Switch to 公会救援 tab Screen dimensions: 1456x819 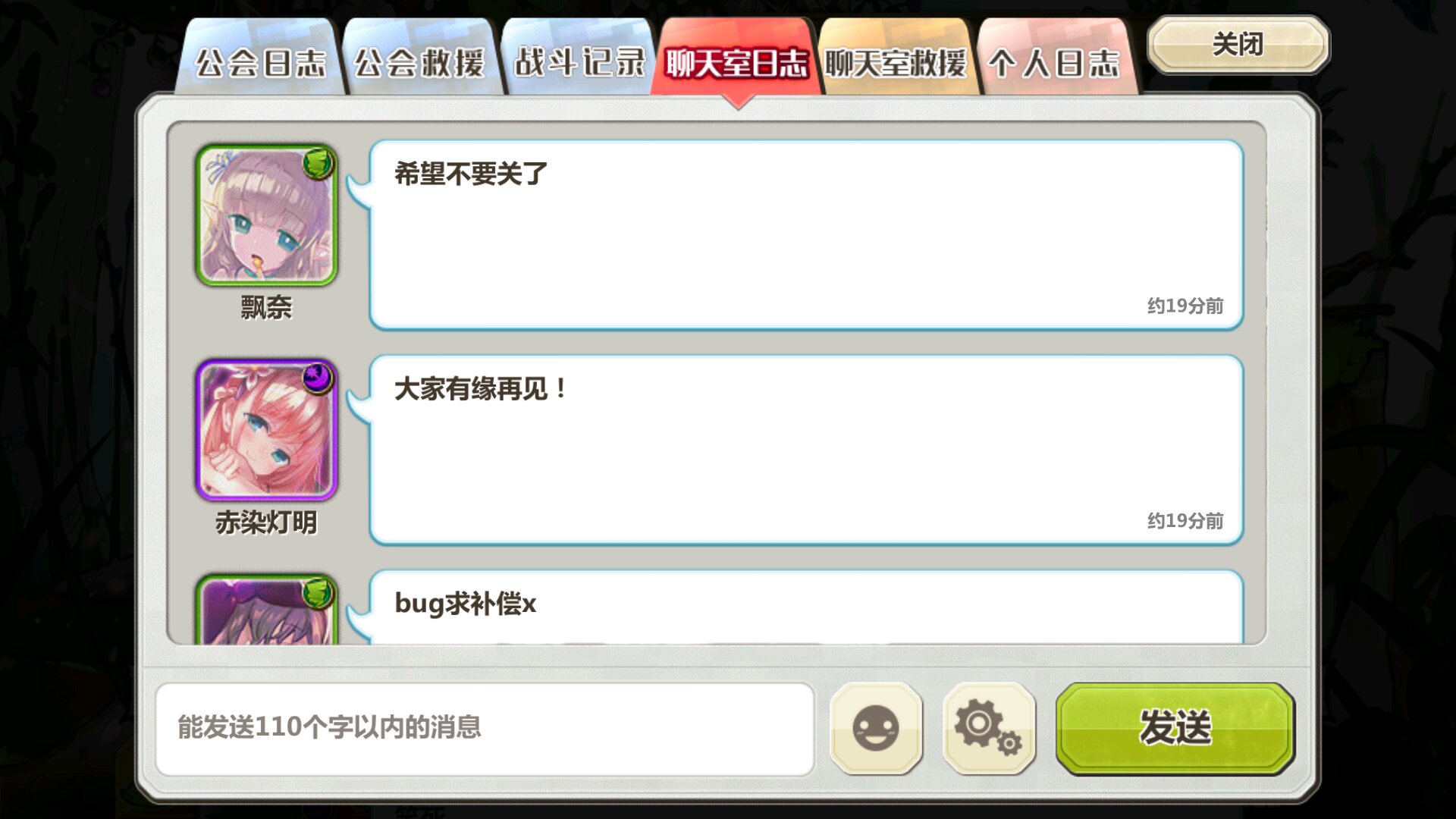tap(419, 59)
